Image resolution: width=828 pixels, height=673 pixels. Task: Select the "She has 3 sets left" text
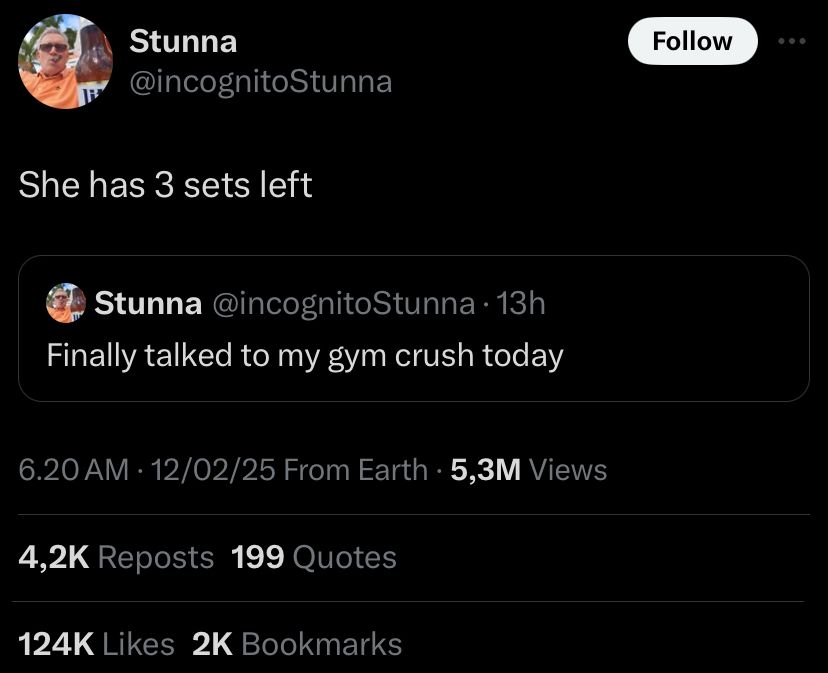(165, 185)
